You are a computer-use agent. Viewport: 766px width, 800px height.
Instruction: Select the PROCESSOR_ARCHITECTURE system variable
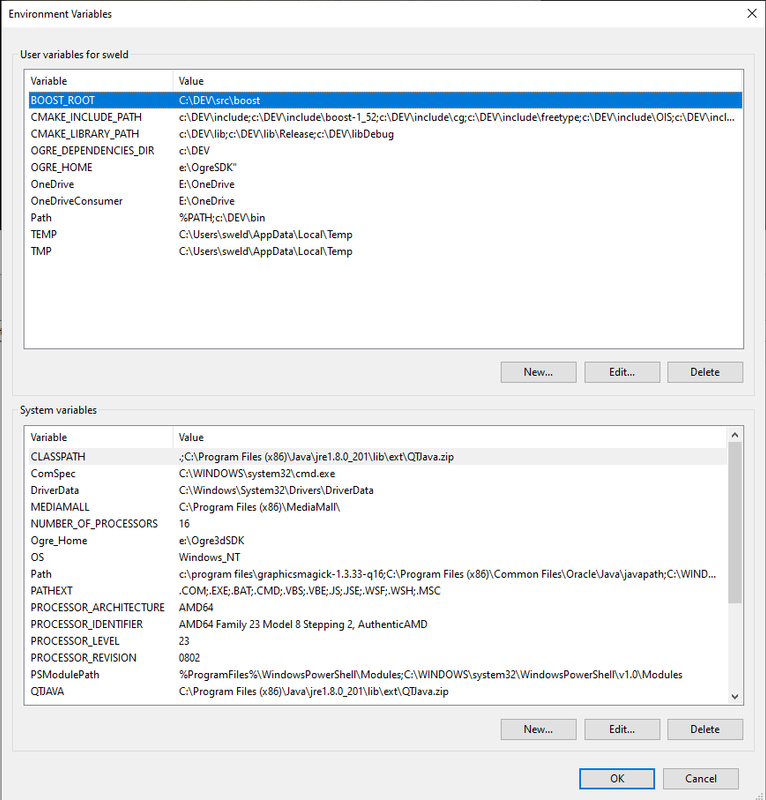pyautogui.click(x=378, y=608)
